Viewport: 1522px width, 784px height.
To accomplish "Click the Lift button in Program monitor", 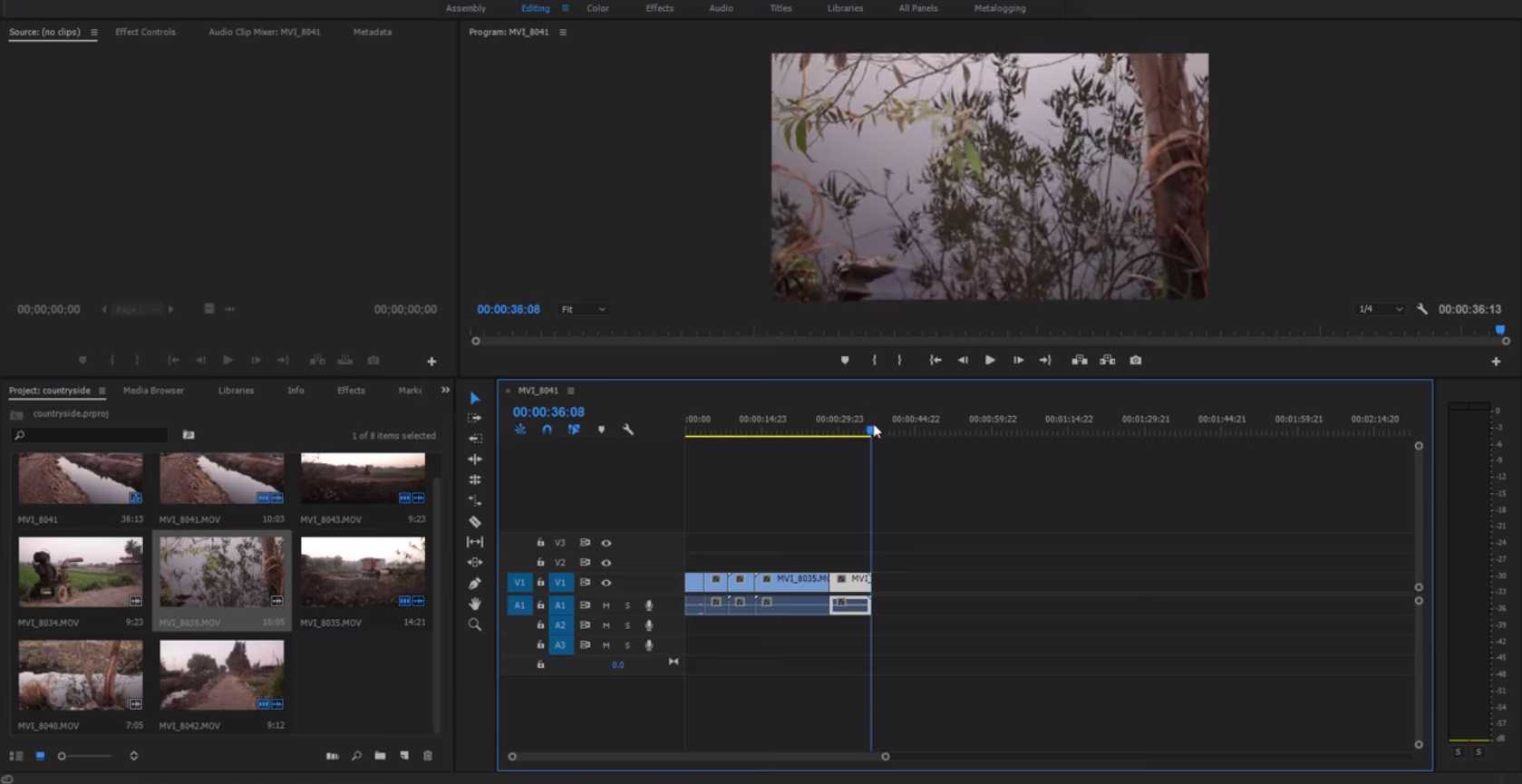I will (1080, 361).
